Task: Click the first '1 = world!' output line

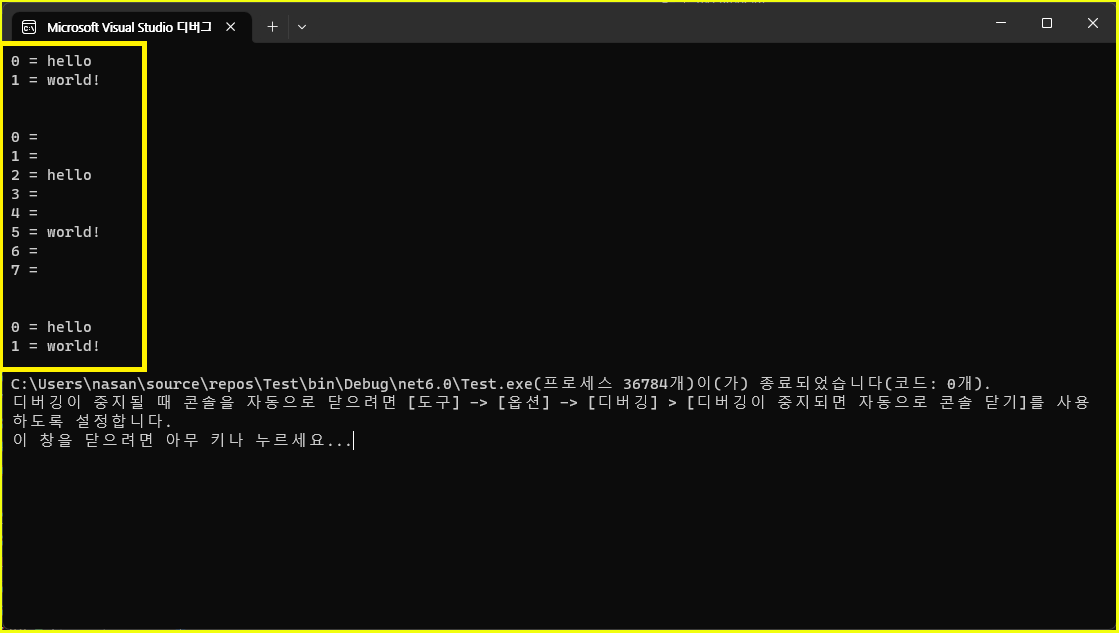Action: [56, 80]
